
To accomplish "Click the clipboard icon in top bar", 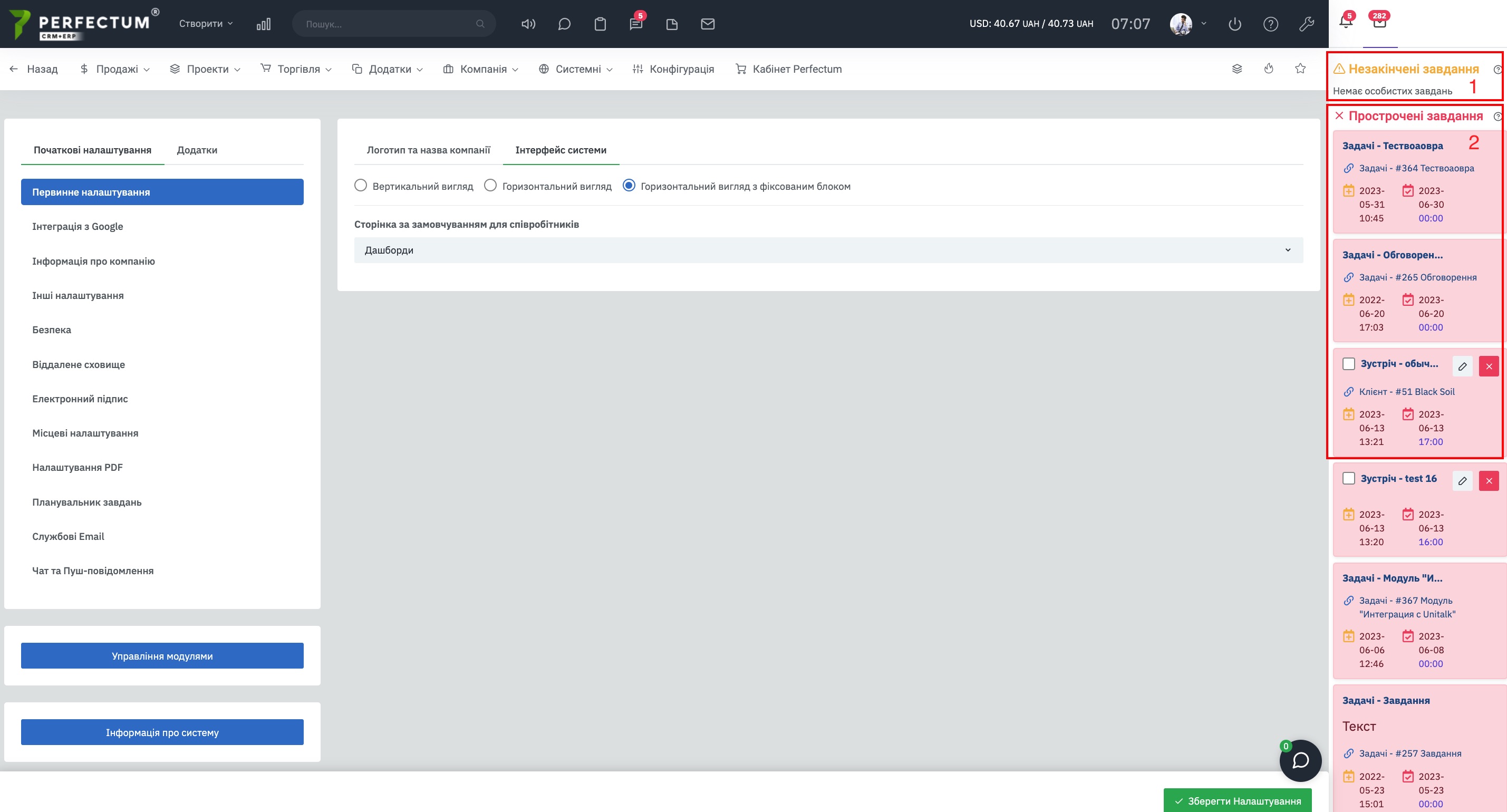I will point(600,24).
